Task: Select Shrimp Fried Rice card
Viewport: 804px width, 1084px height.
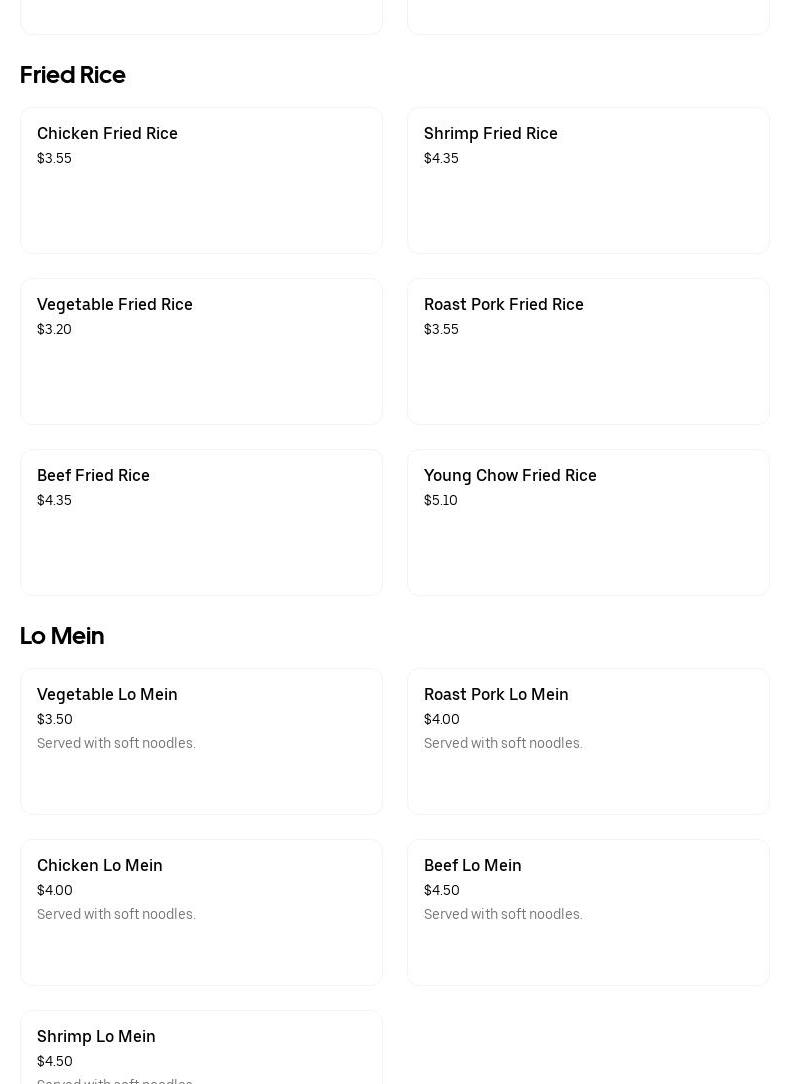Action: pos(588,180)
